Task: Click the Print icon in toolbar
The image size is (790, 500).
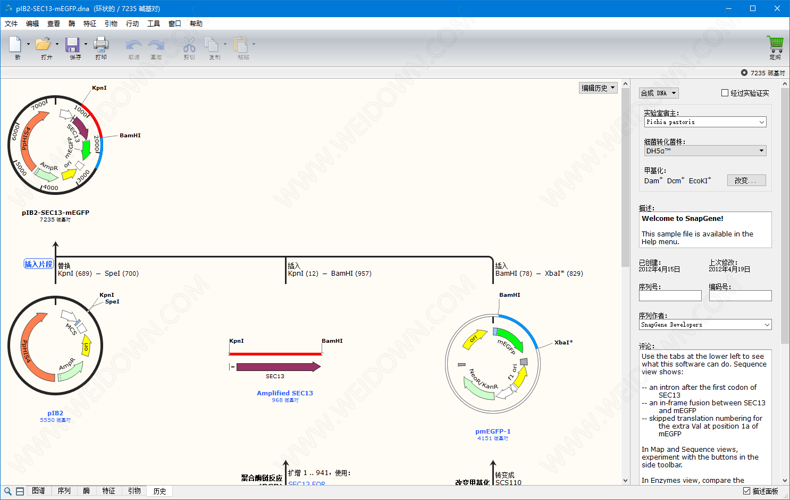Action: 101,45
